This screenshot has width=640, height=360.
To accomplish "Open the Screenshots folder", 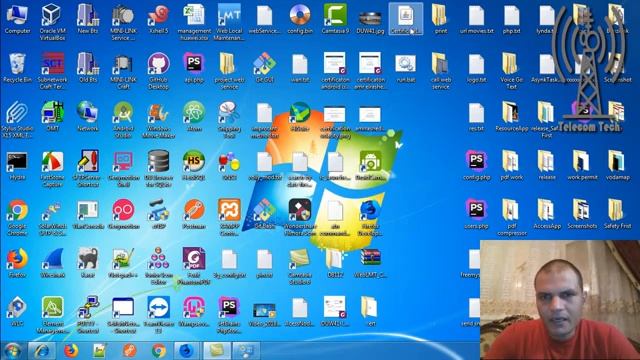I will 582,215.
